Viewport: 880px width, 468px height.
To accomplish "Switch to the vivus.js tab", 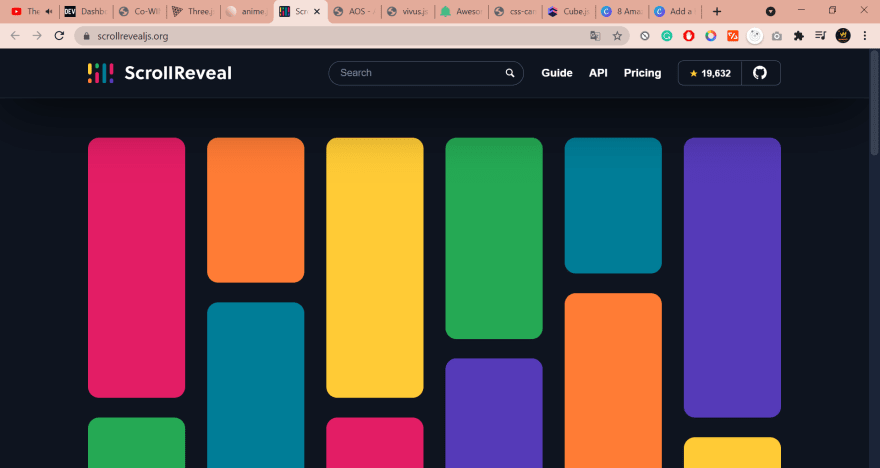I will click(x=408, y=11).
